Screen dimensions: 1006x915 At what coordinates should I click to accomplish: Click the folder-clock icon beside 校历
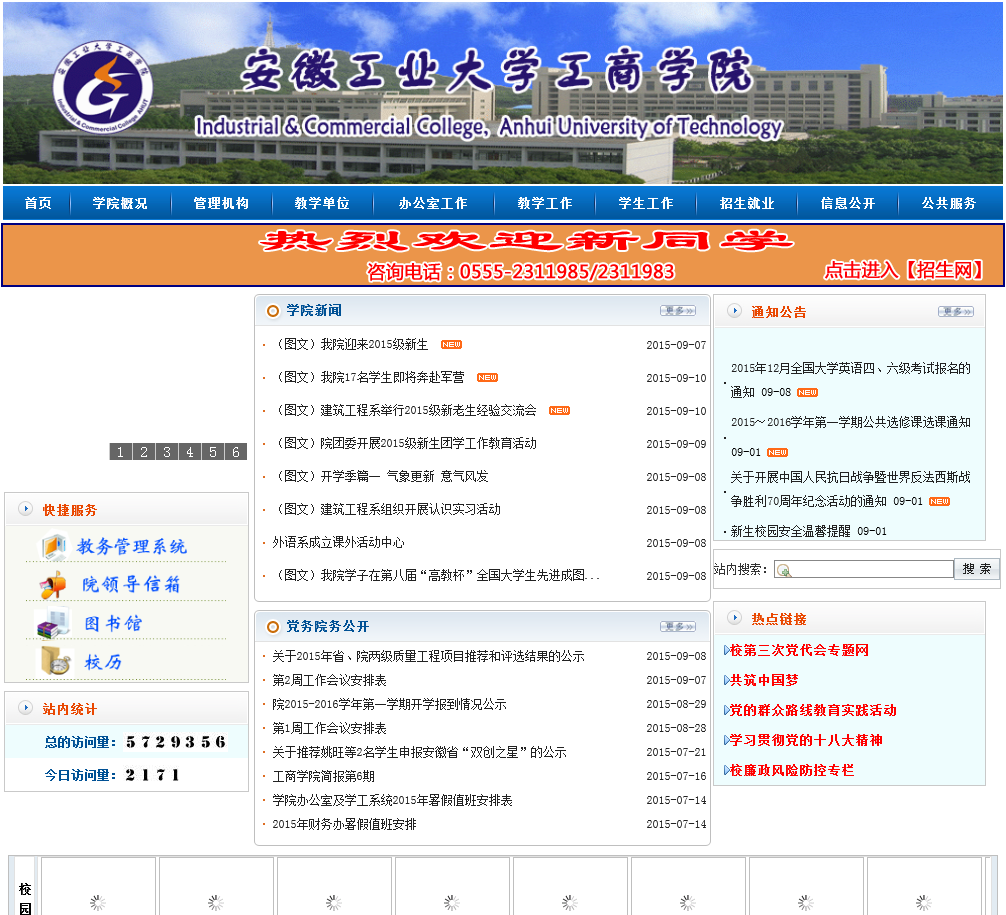pos(55,661)
